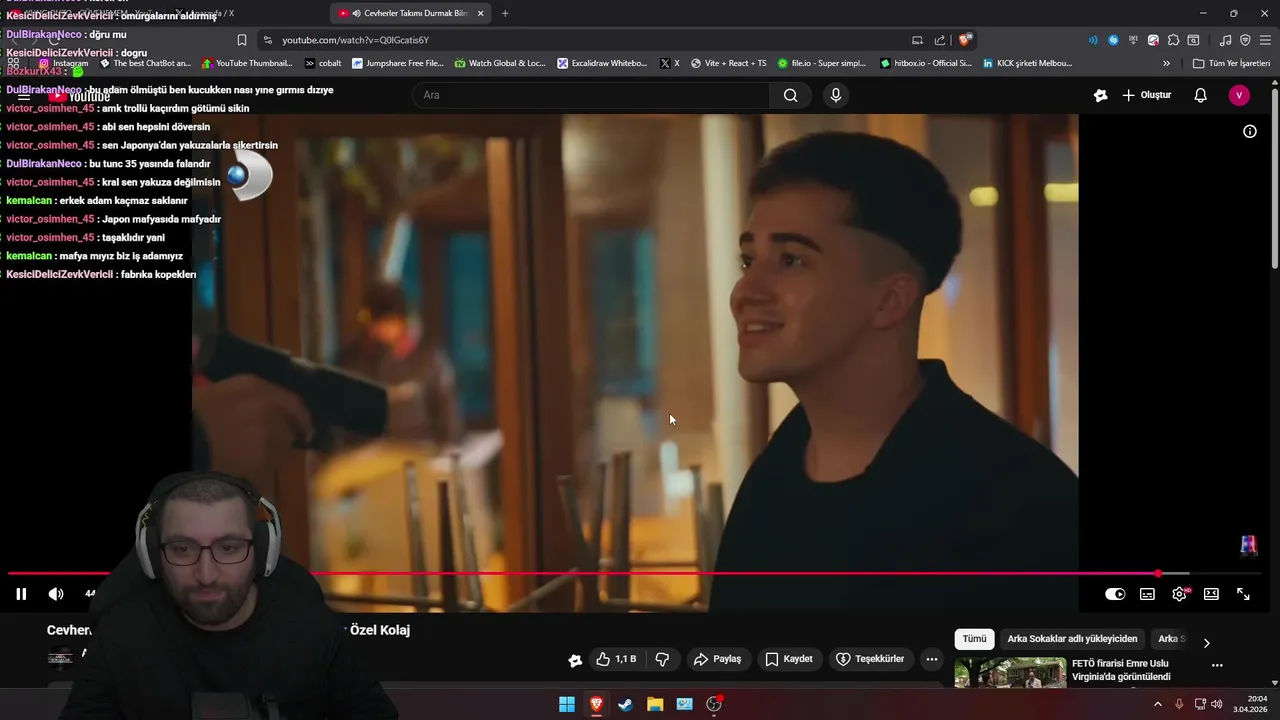
Task: Open the "Excalidraw Whitebo..." bookmark
Action: (603, 63)
